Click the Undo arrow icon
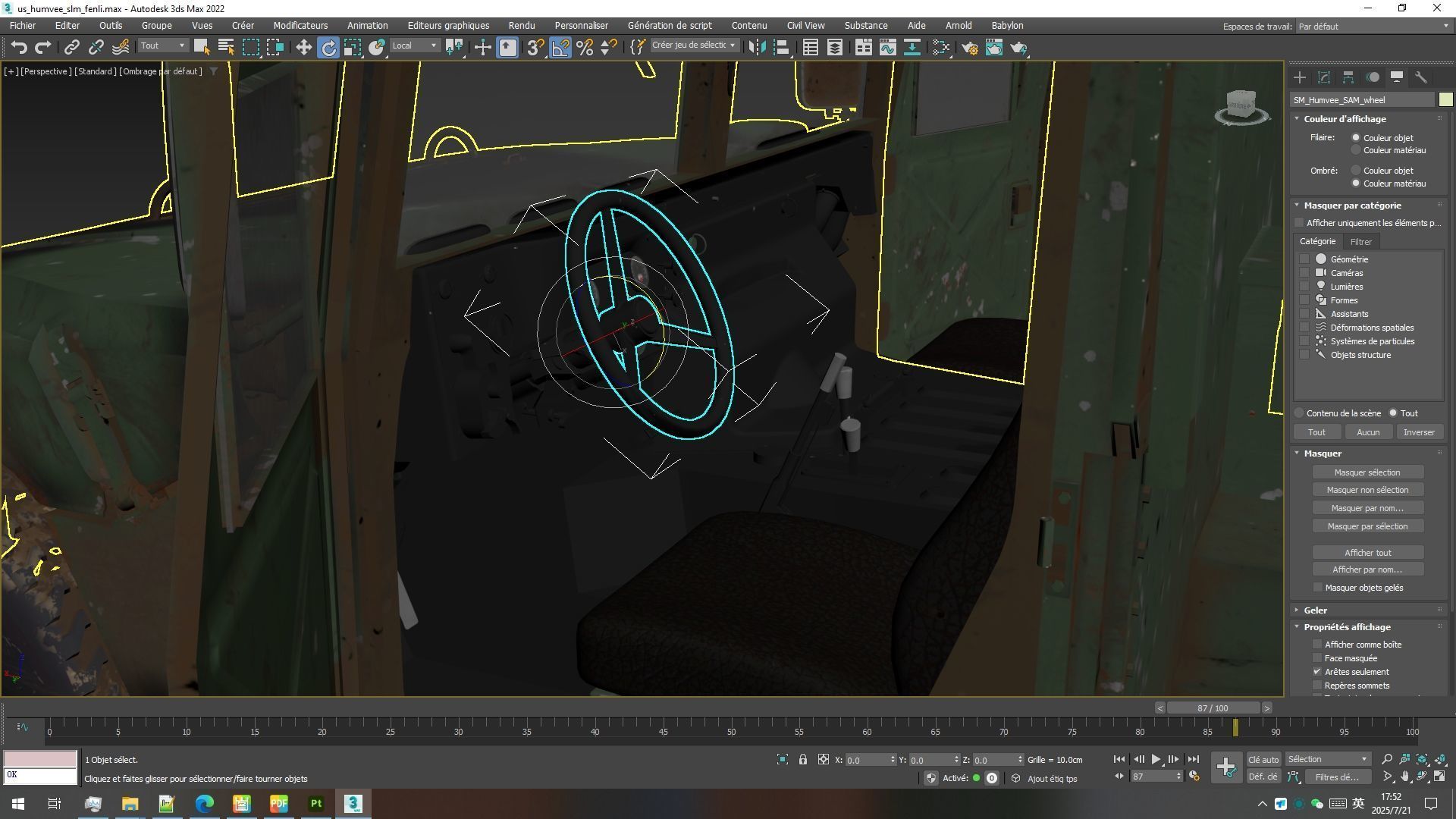 19,48
